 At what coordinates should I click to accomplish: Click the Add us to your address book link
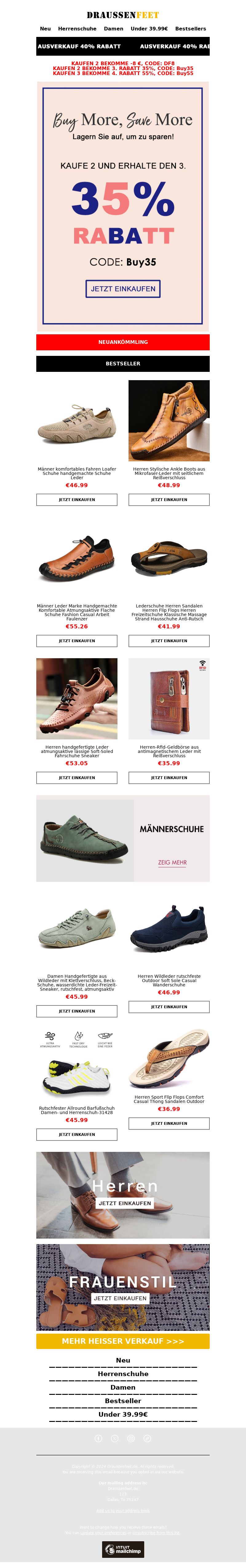(123, 1510)
